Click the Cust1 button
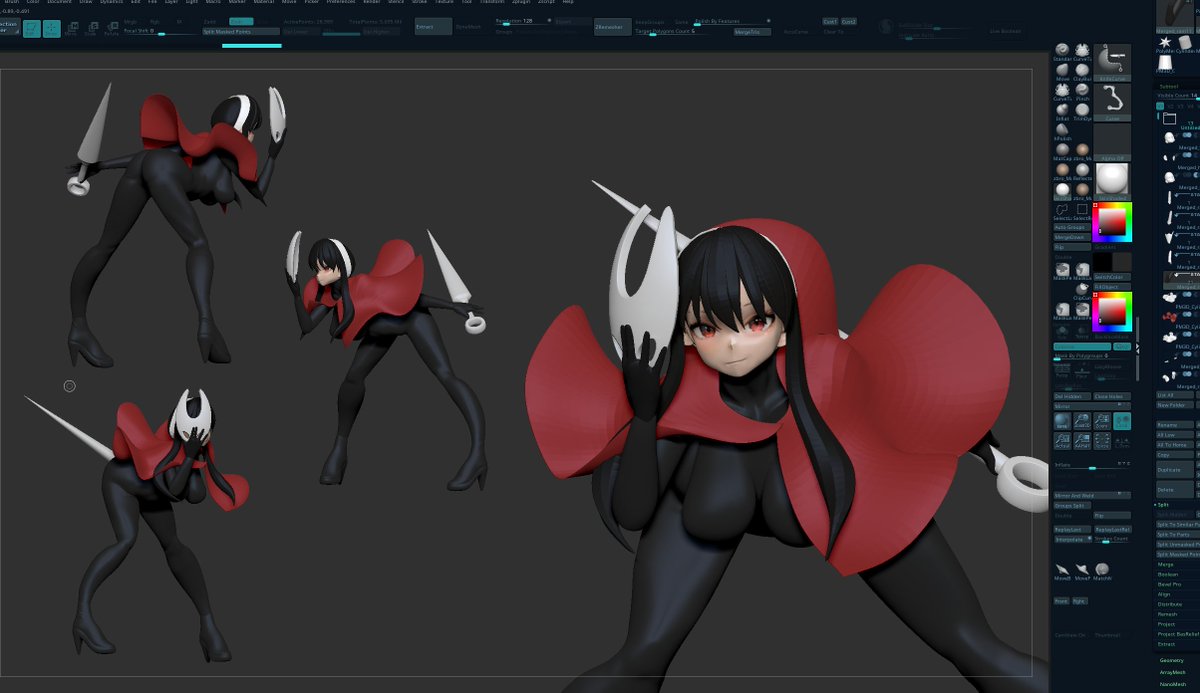 [830, 22]
